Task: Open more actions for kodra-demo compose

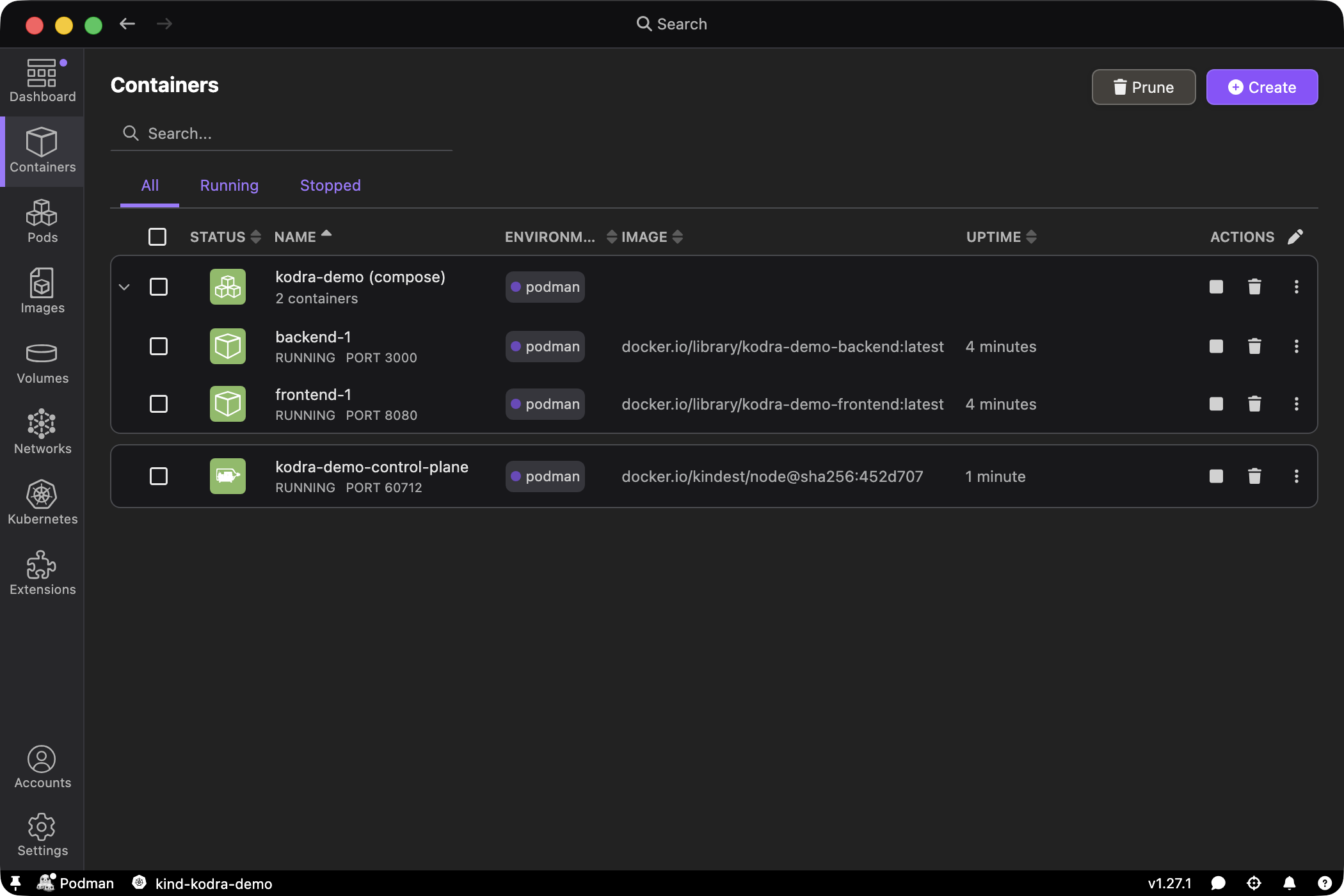Action: click(1297, 287)
